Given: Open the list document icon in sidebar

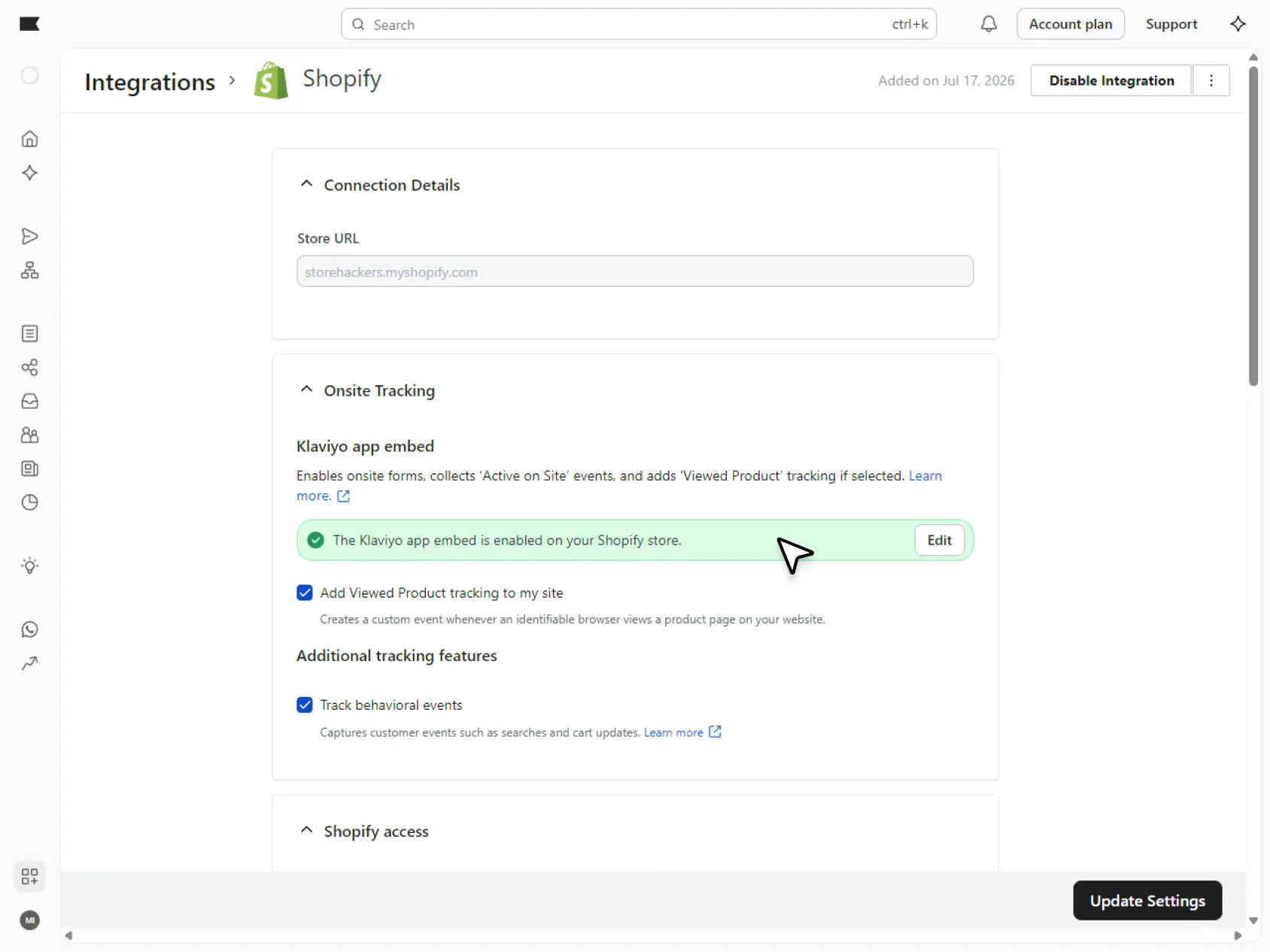Looking at the screenshot, I should (29, 334).
